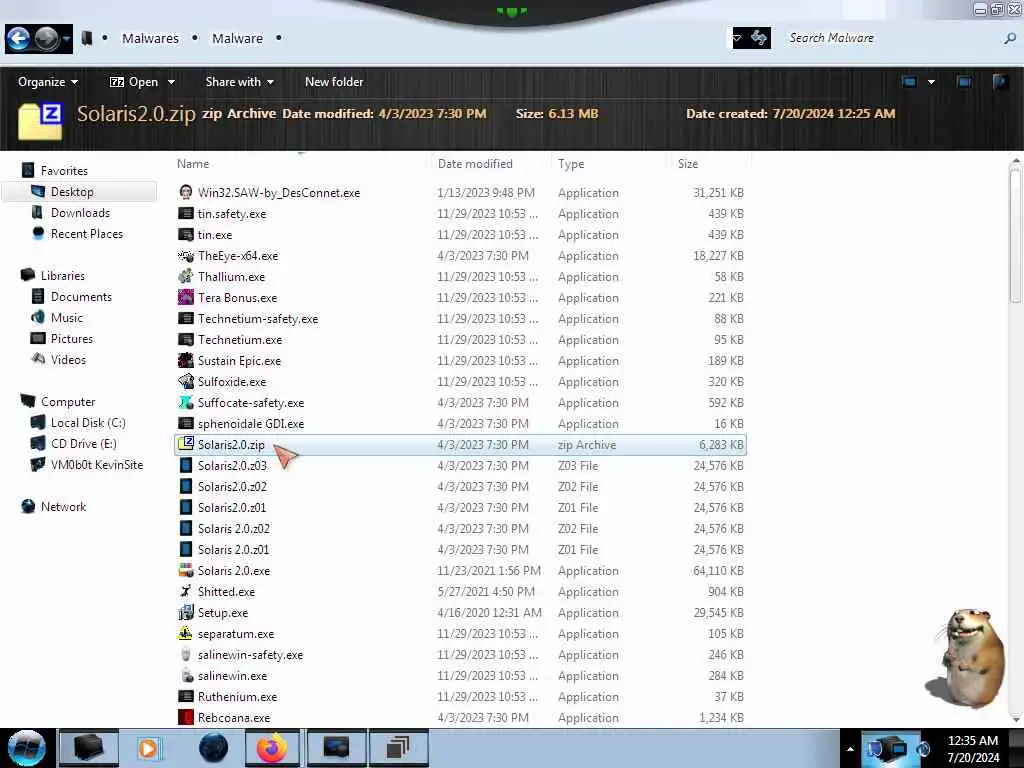This screenshot has width=1024, height=768.
Task: Select the Malware breadcrumb
Action: pos(237,39)
